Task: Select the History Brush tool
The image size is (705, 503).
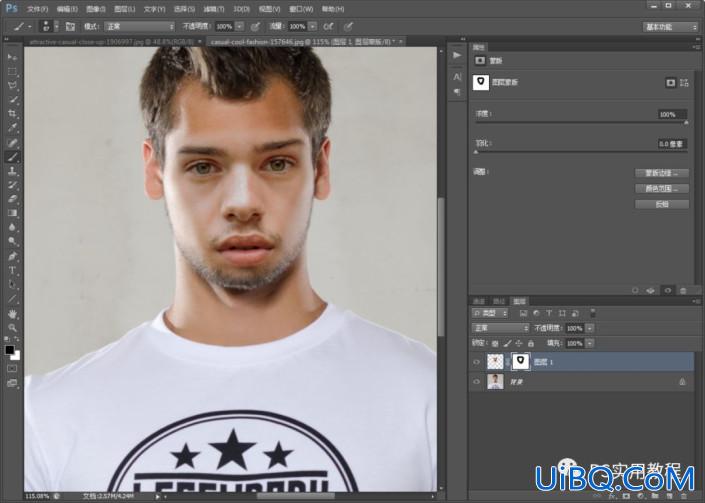Action: (x=12, y=185)
